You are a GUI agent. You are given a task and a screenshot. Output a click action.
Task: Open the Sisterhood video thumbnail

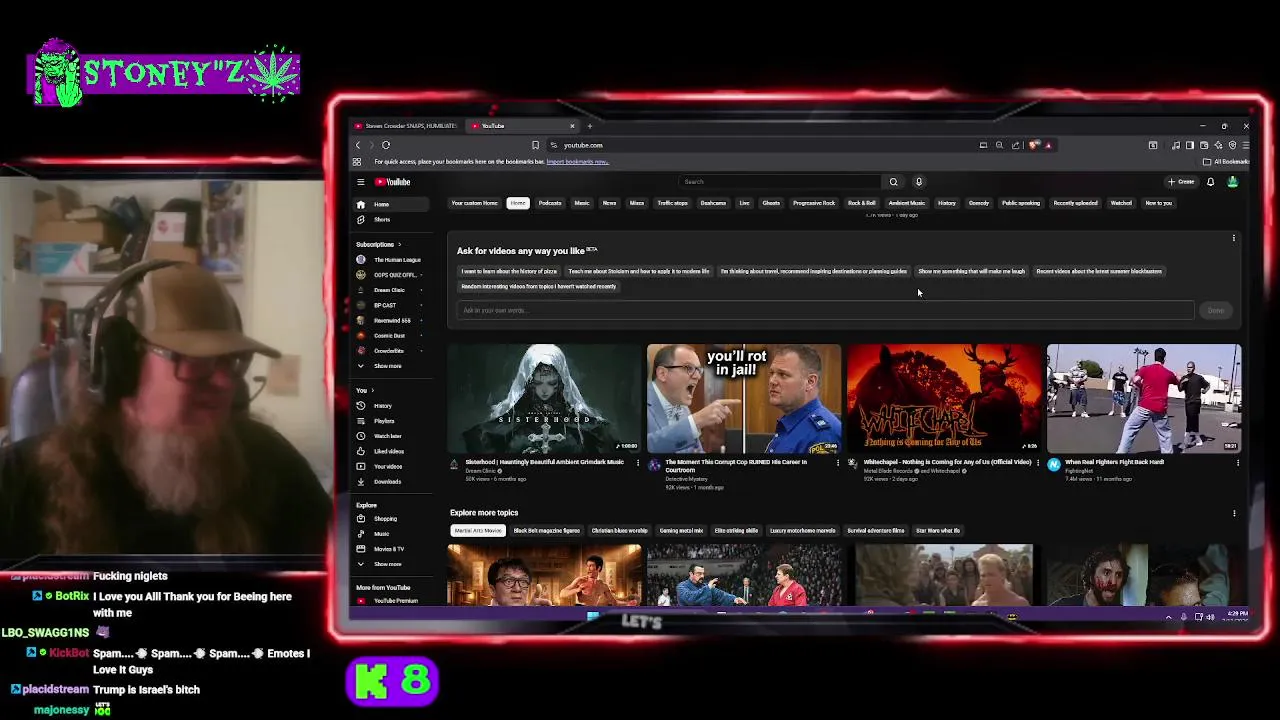click(x=544, y=399)
